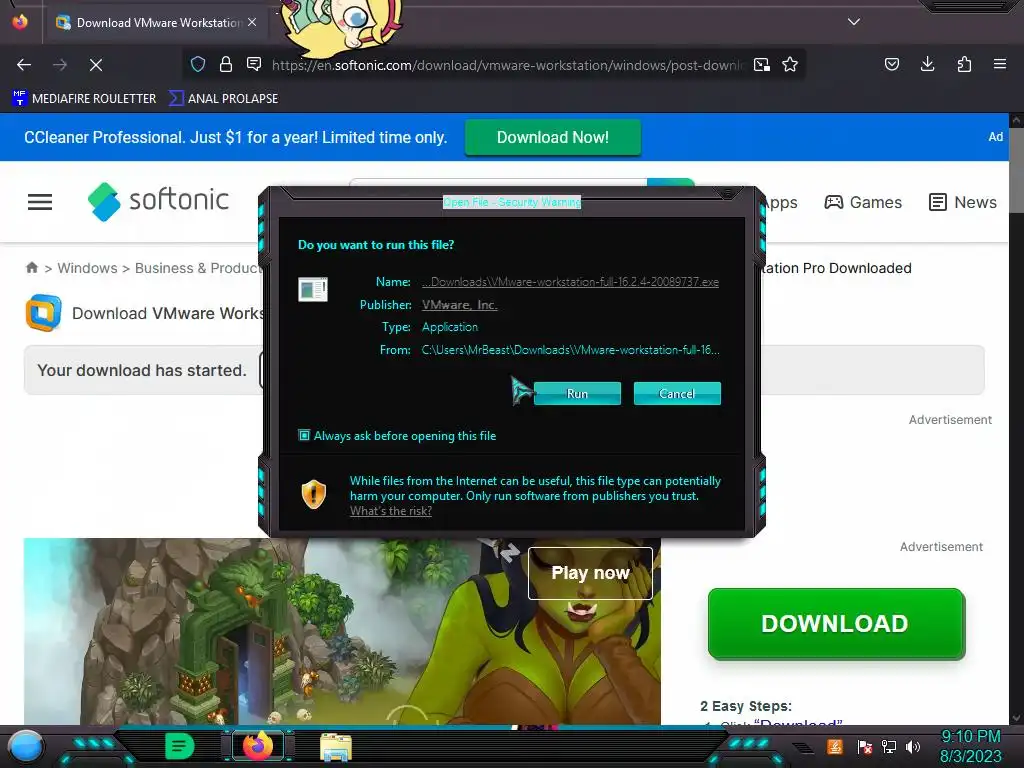Expand the list all tabs chevron

point(854,22)
